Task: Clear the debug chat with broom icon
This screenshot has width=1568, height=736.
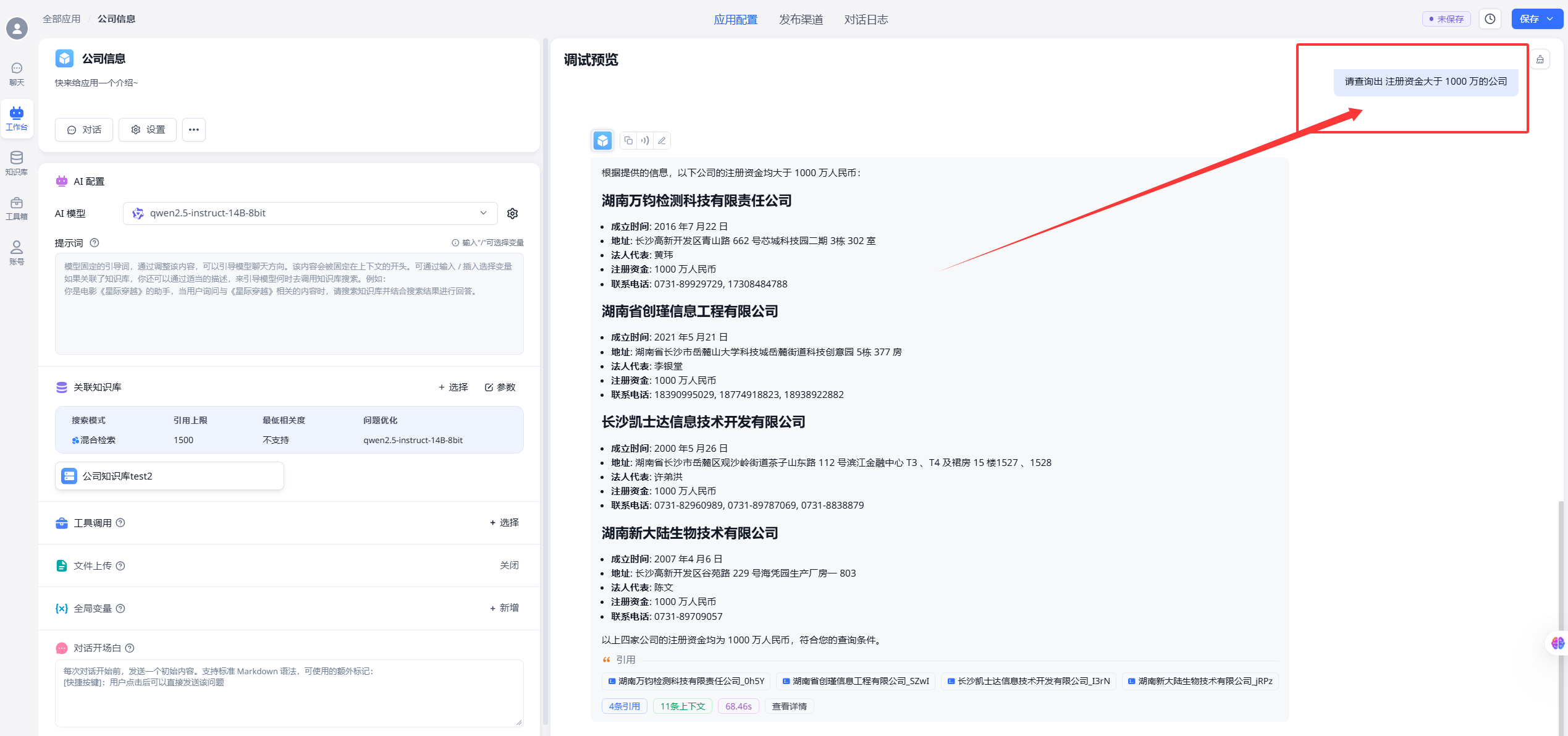Action: [1540, 59]
